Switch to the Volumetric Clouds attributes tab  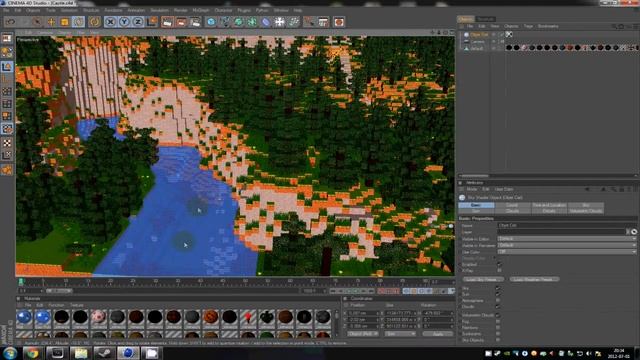point(585,211)
